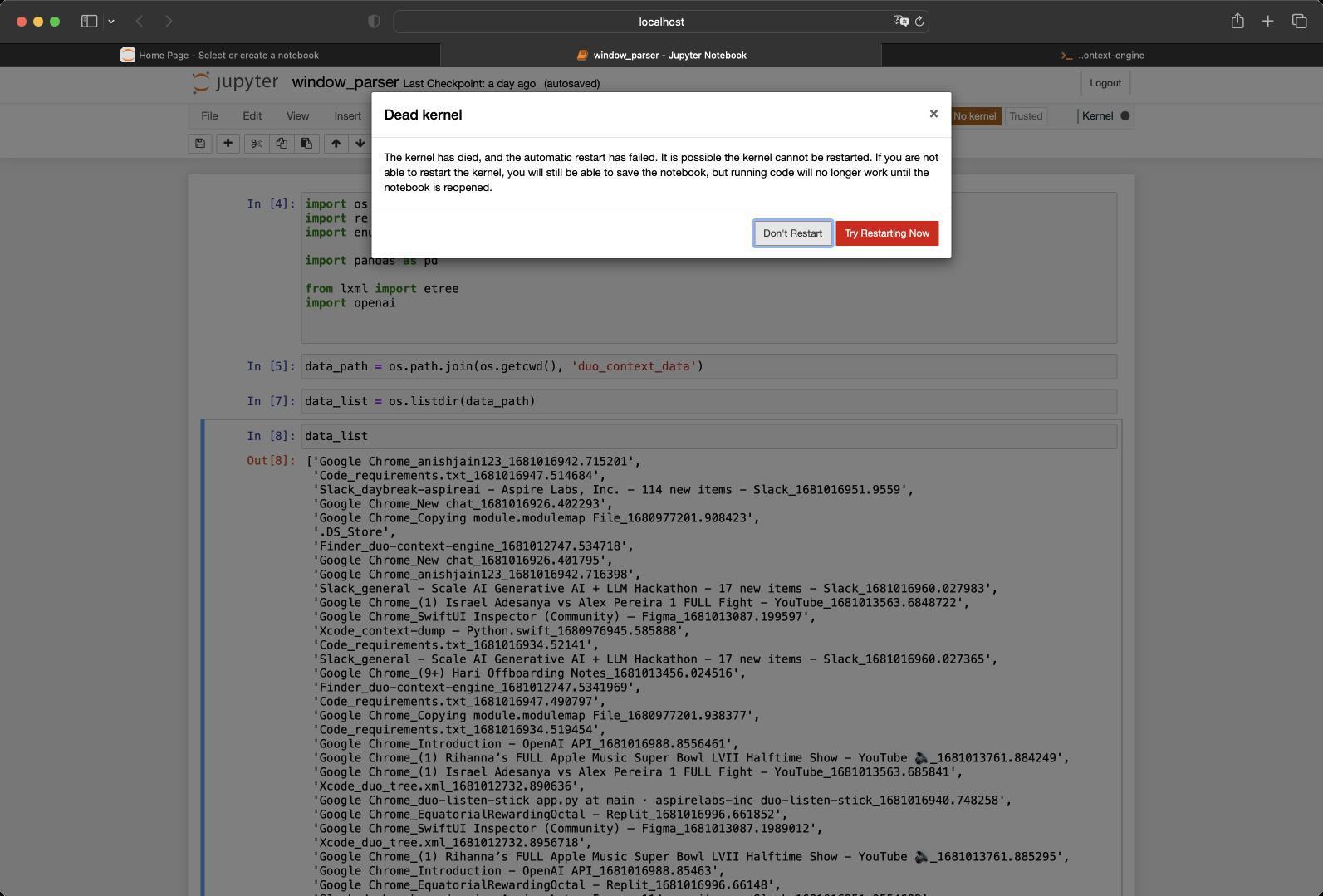Click the Jupyter logo

[235, 82]
